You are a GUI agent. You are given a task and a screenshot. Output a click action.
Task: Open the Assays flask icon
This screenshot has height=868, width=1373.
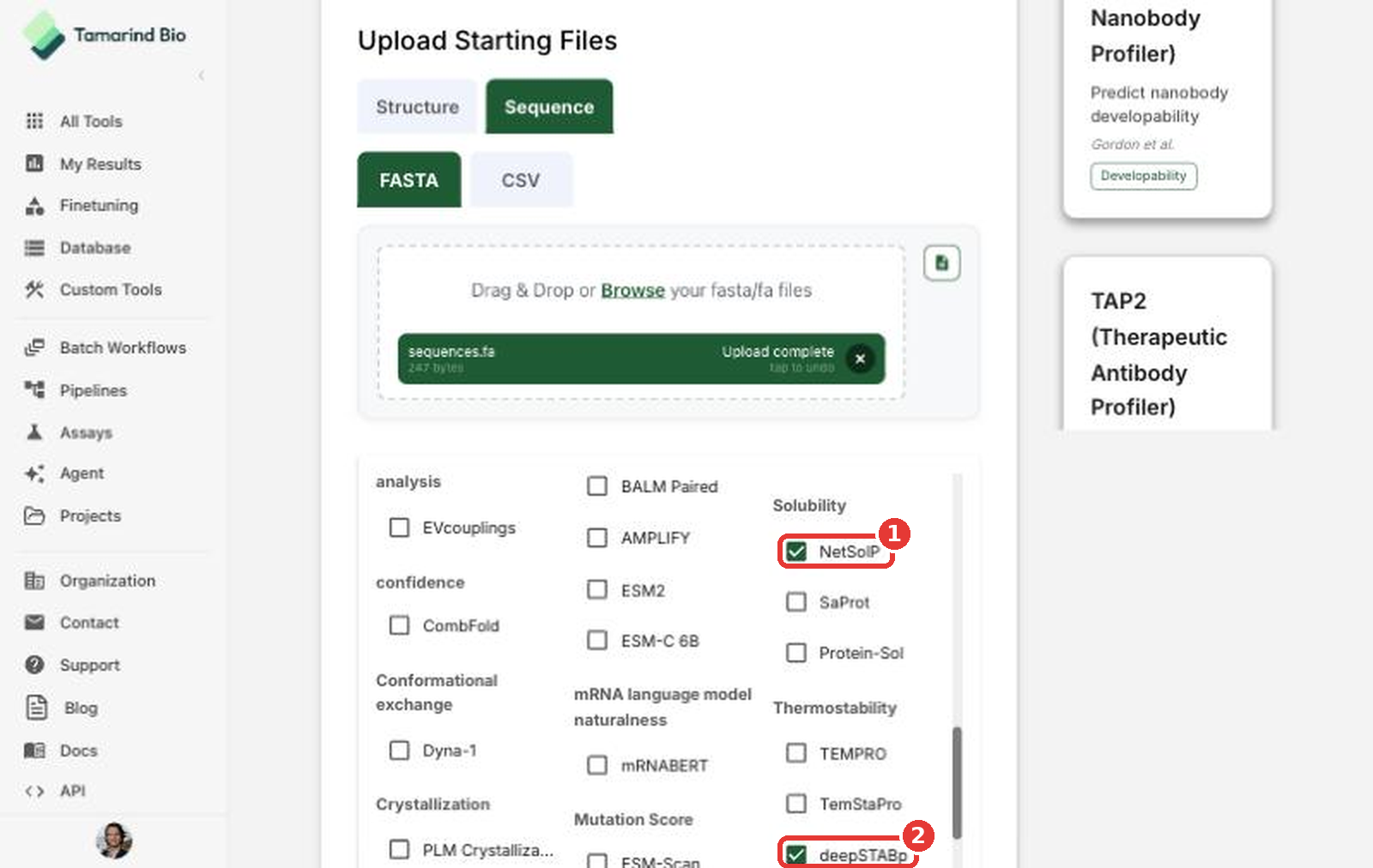(x=34, y=432)
